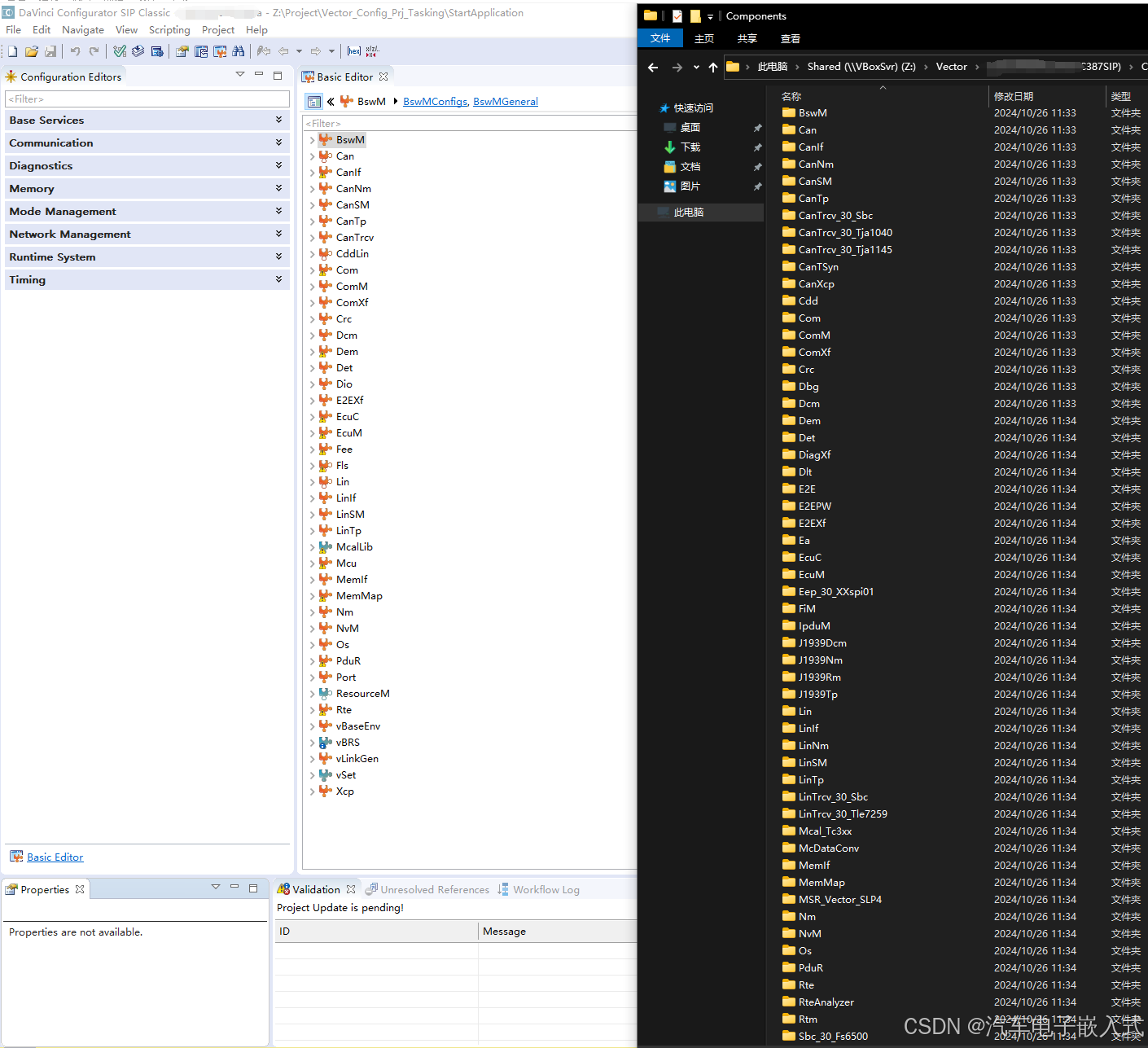
Task: Click the Back navigation arrow icon
Action: coord(283,51)
